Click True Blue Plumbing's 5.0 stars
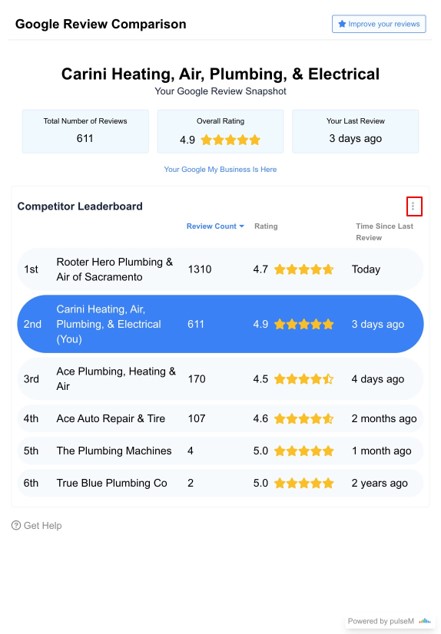441x634 pixels. (x=304, y=483)
